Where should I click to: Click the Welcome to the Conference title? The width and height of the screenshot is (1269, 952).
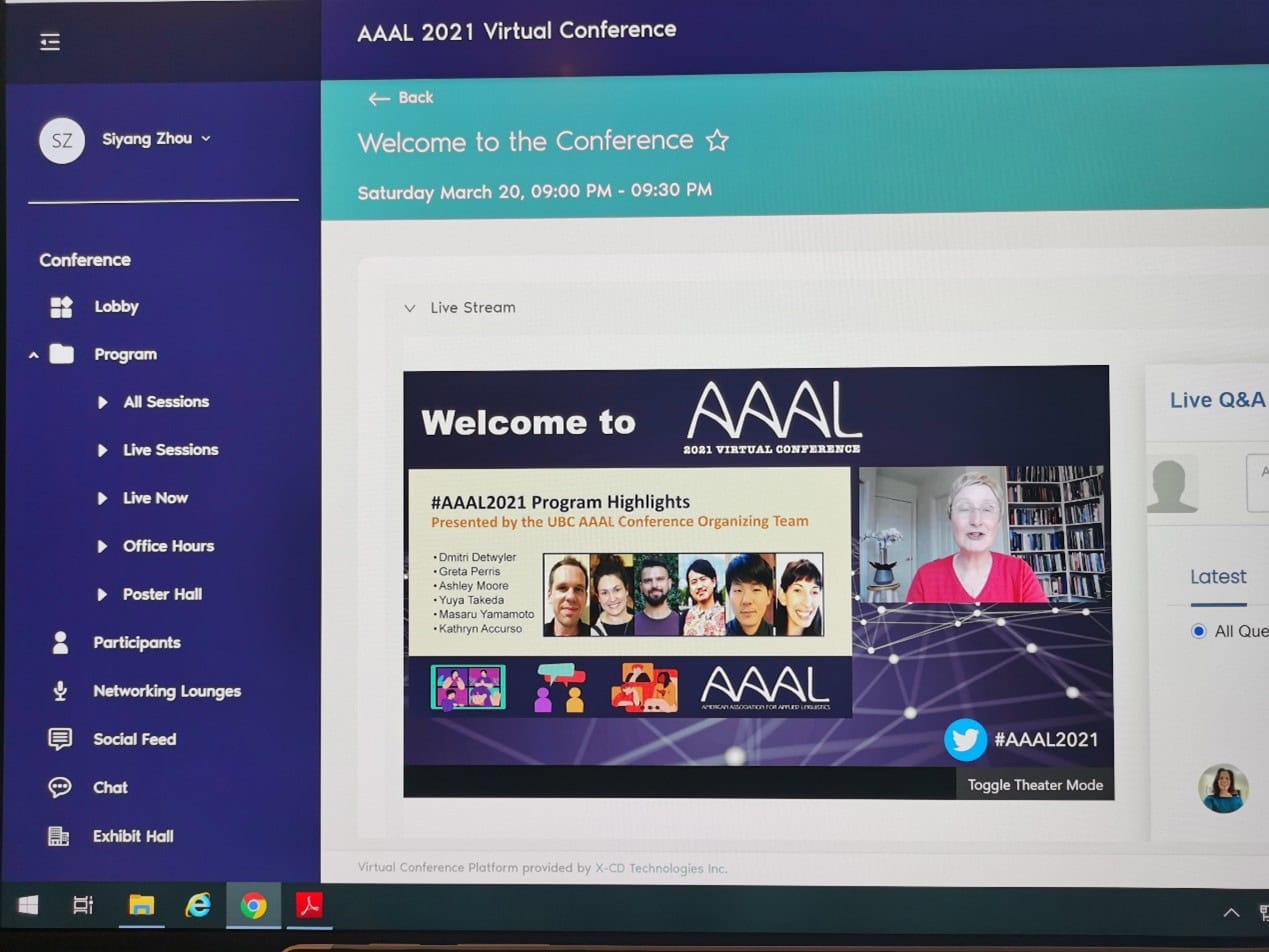pos(526,141)
